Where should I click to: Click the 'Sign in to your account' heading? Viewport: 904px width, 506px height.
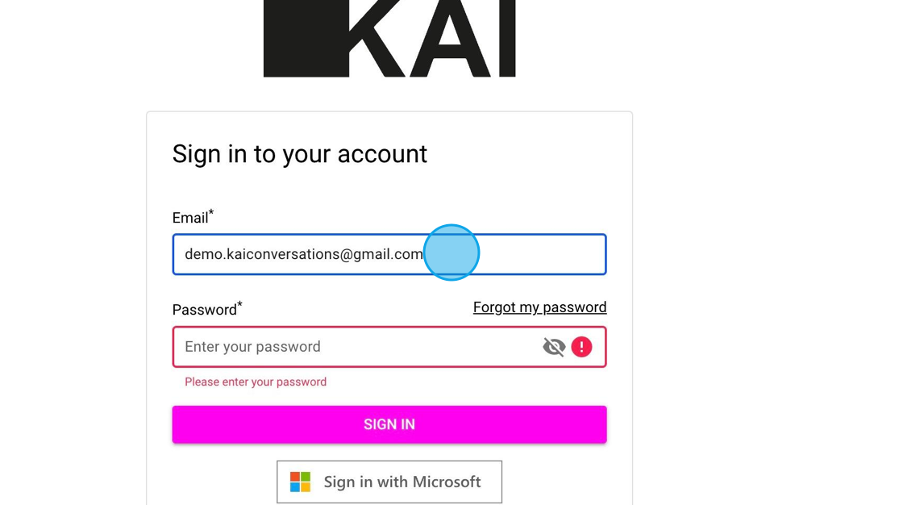pyautogui.click(x=300, y=154)
